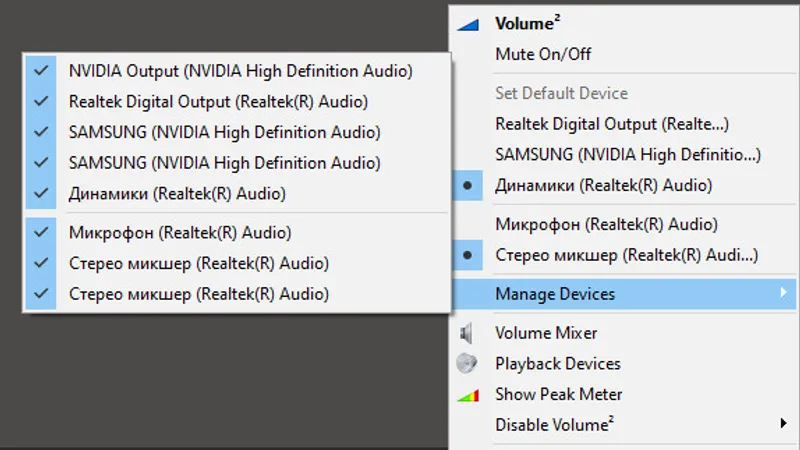Click the Playback Devices disc icon
This screenshot has height=450, width=800.
(467, 364)
